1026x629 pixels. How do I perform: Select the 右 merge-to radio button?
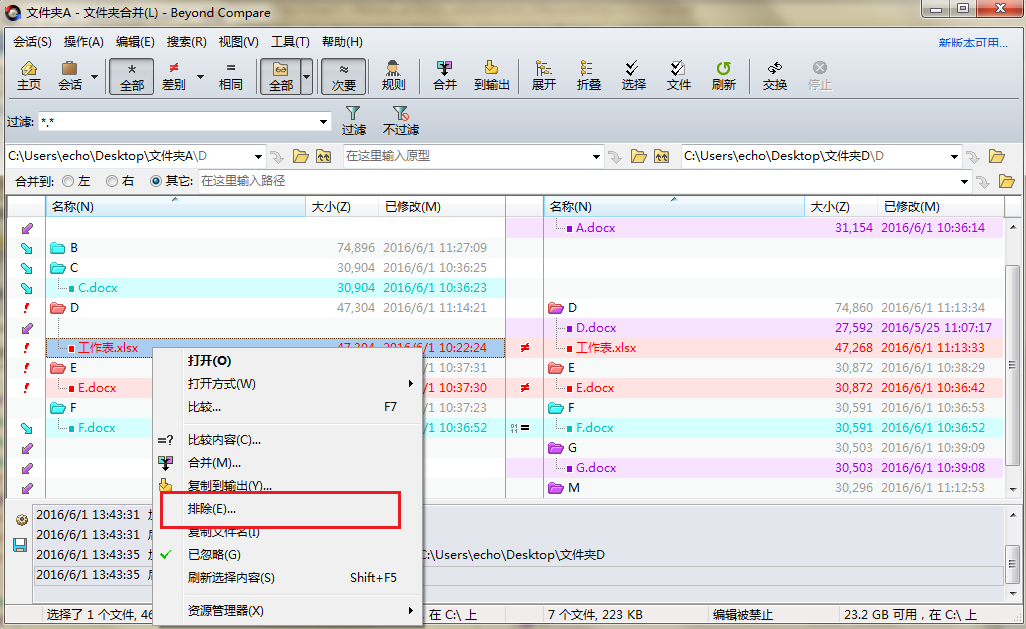111,181
